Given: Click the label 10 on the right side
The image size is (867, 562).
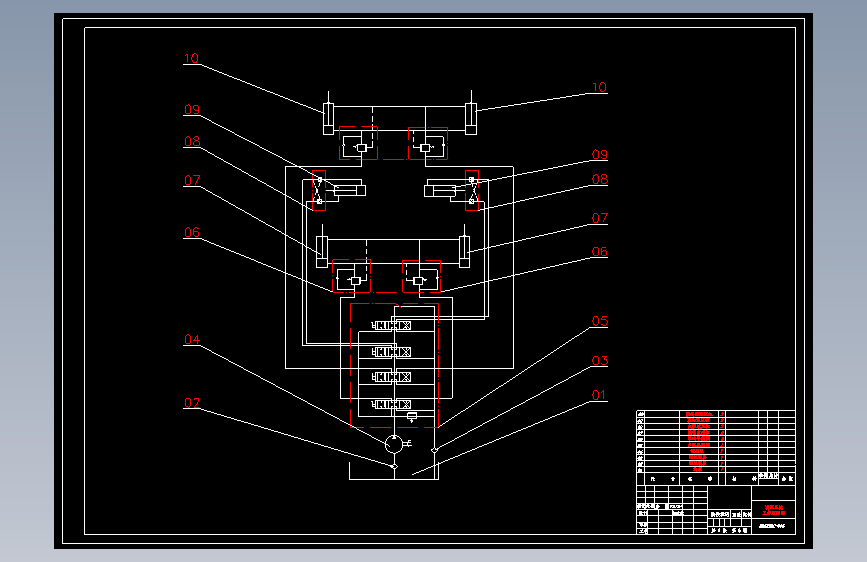Looking at the screenshot, I should tap(599, 87).
